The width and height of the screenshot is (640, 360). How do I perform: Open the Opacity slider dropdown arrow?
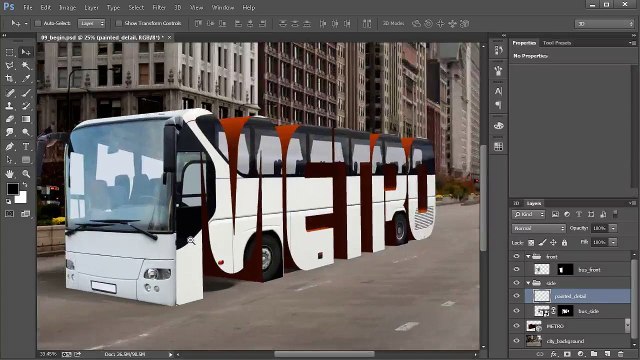pyautogui.click(x=613, y=228)
